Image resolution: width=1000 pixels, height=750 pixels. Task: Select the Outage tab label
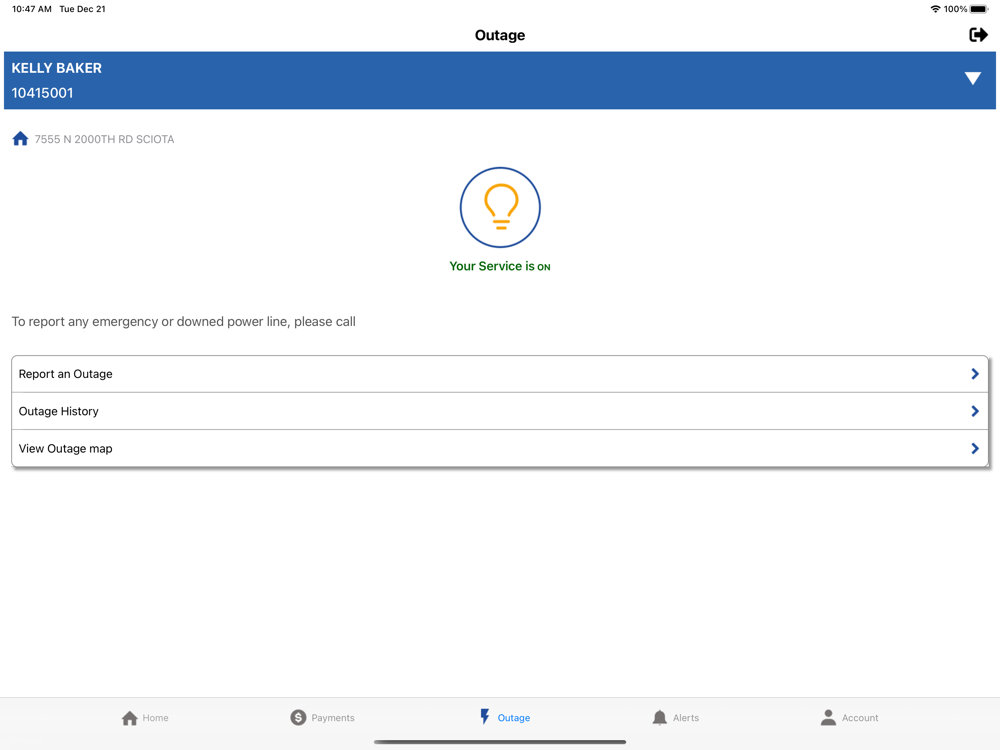coord(513,718)
